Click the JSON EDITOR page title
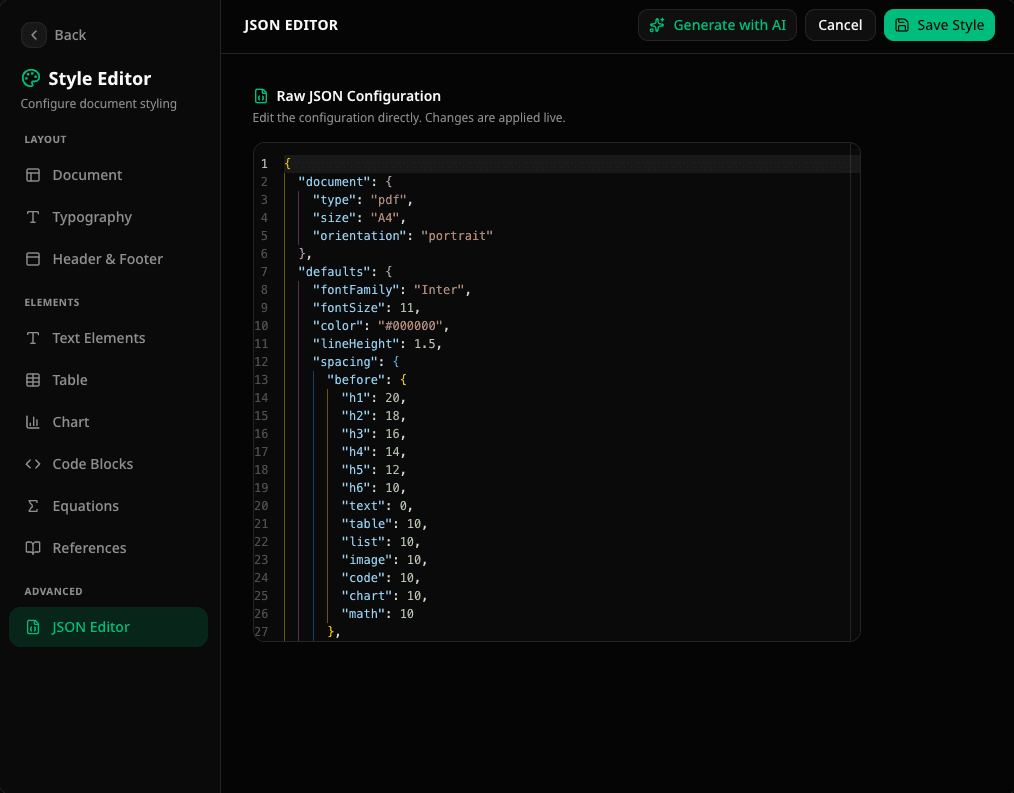The height and width of the screenshot is (793, 1014). click(x=290, y=25)
